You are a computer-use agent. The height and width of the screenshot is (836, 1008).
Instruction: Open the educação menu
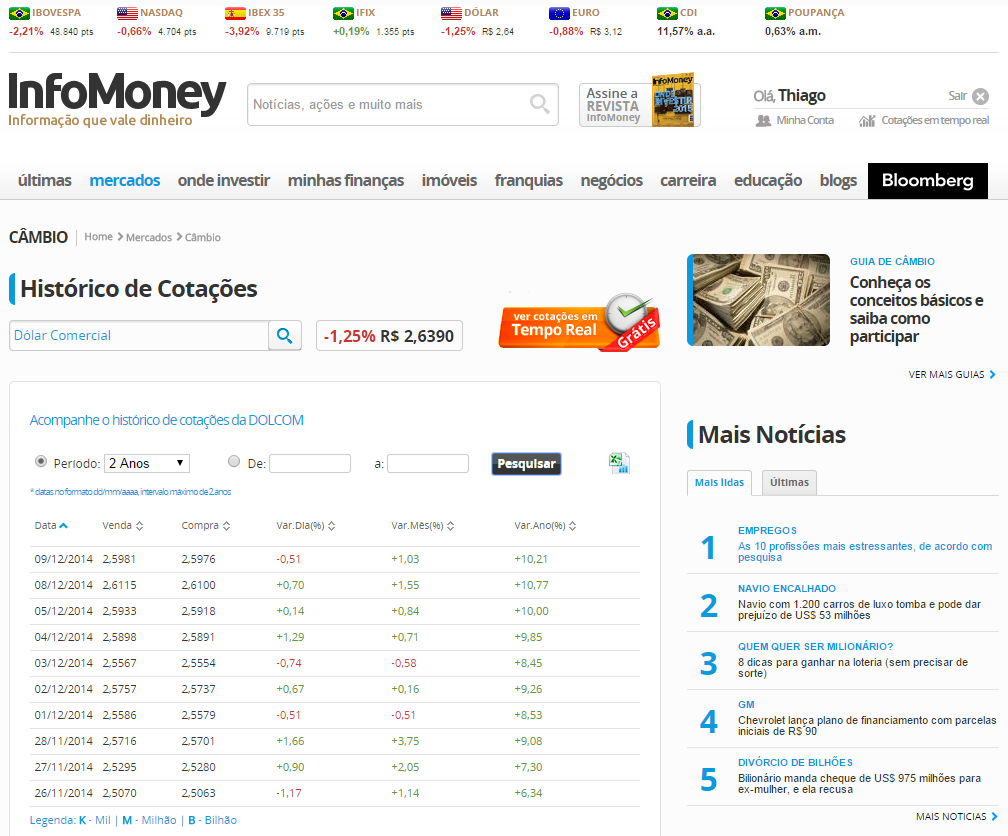point(768,181)
